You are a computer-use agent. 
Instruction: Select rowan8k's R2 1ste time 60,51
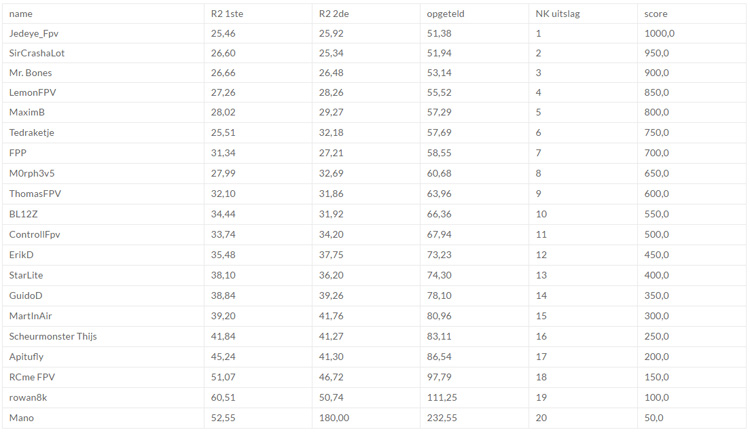click(x=223, y=397)
